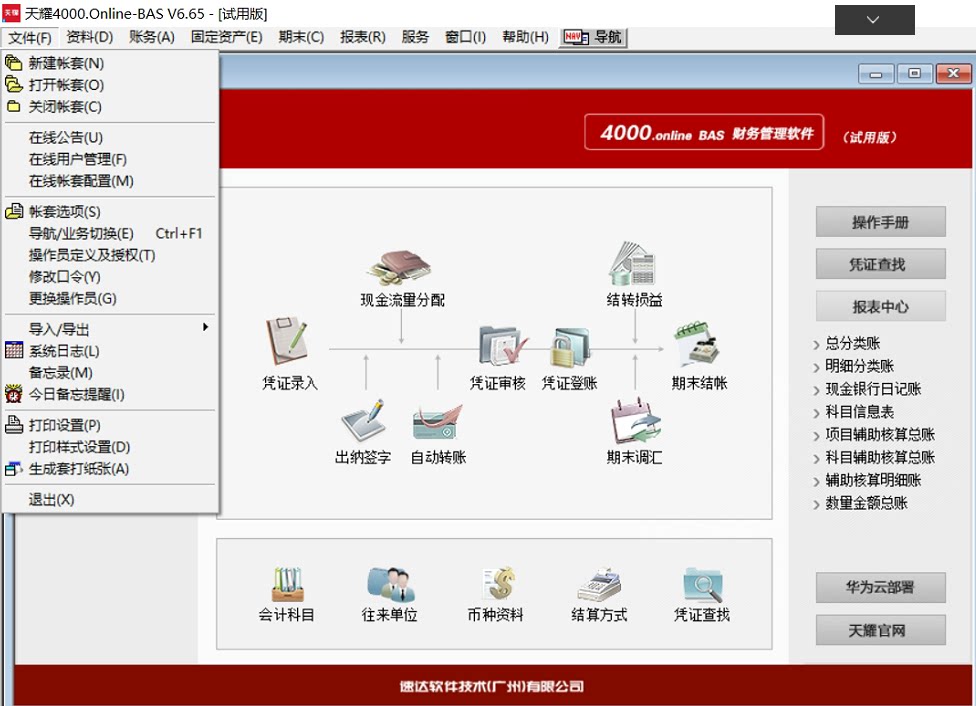
Task: Toggle the 导航 toolbar button
Action: (593, 37)
